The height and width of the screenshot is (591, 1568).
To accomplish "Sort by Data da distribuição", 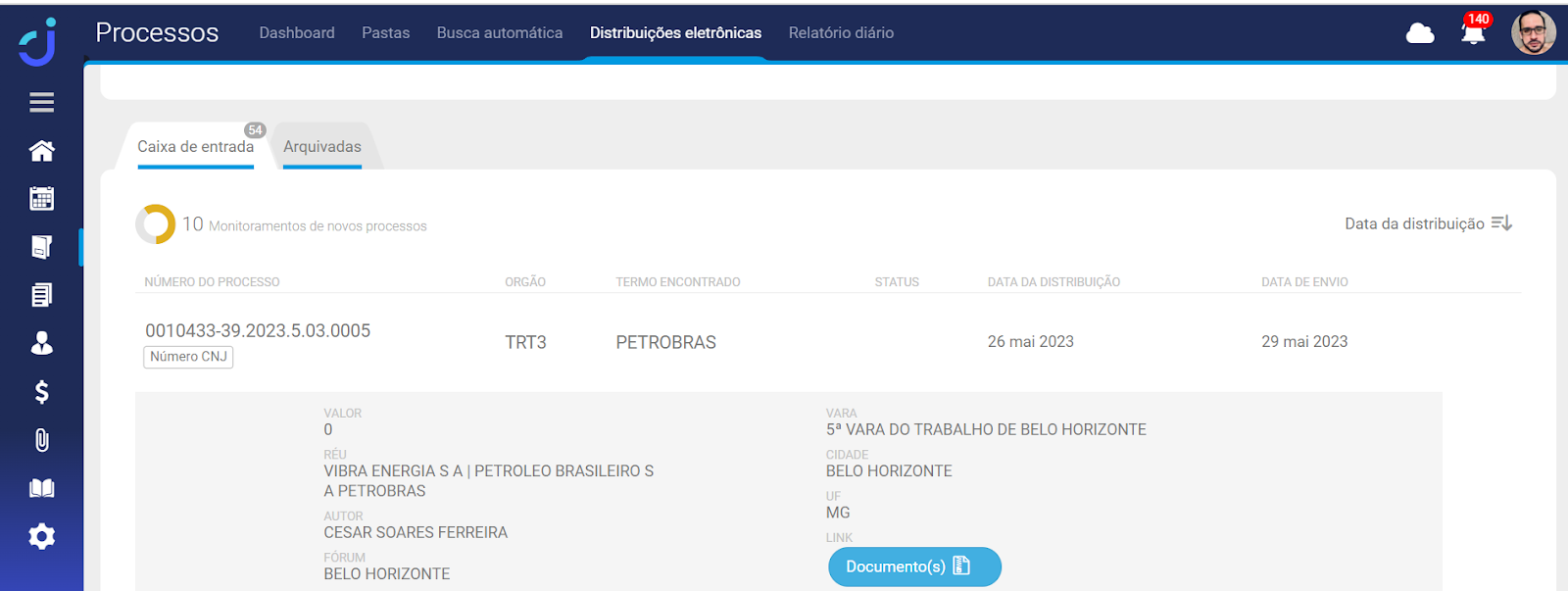I will (1428, 223).
